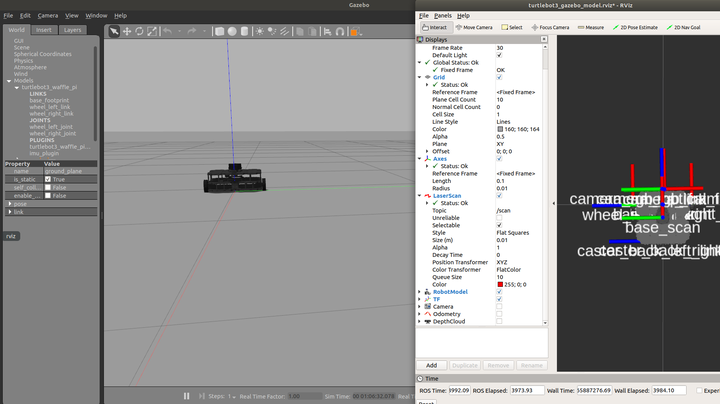Open the Panels menu in RViz
This screenshot has height=404, width=720.
442,16
